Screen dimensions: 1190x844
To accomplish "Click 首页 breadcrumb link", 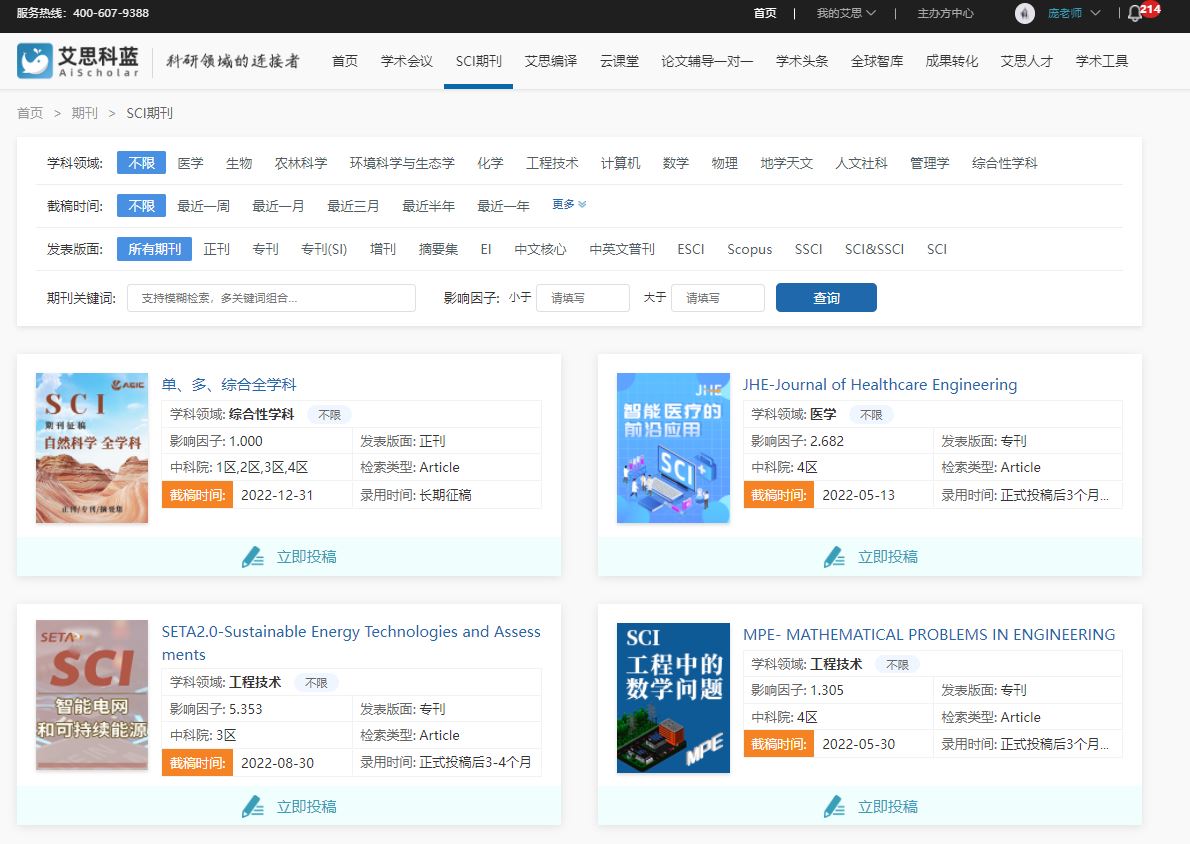I will pos(30,113).
